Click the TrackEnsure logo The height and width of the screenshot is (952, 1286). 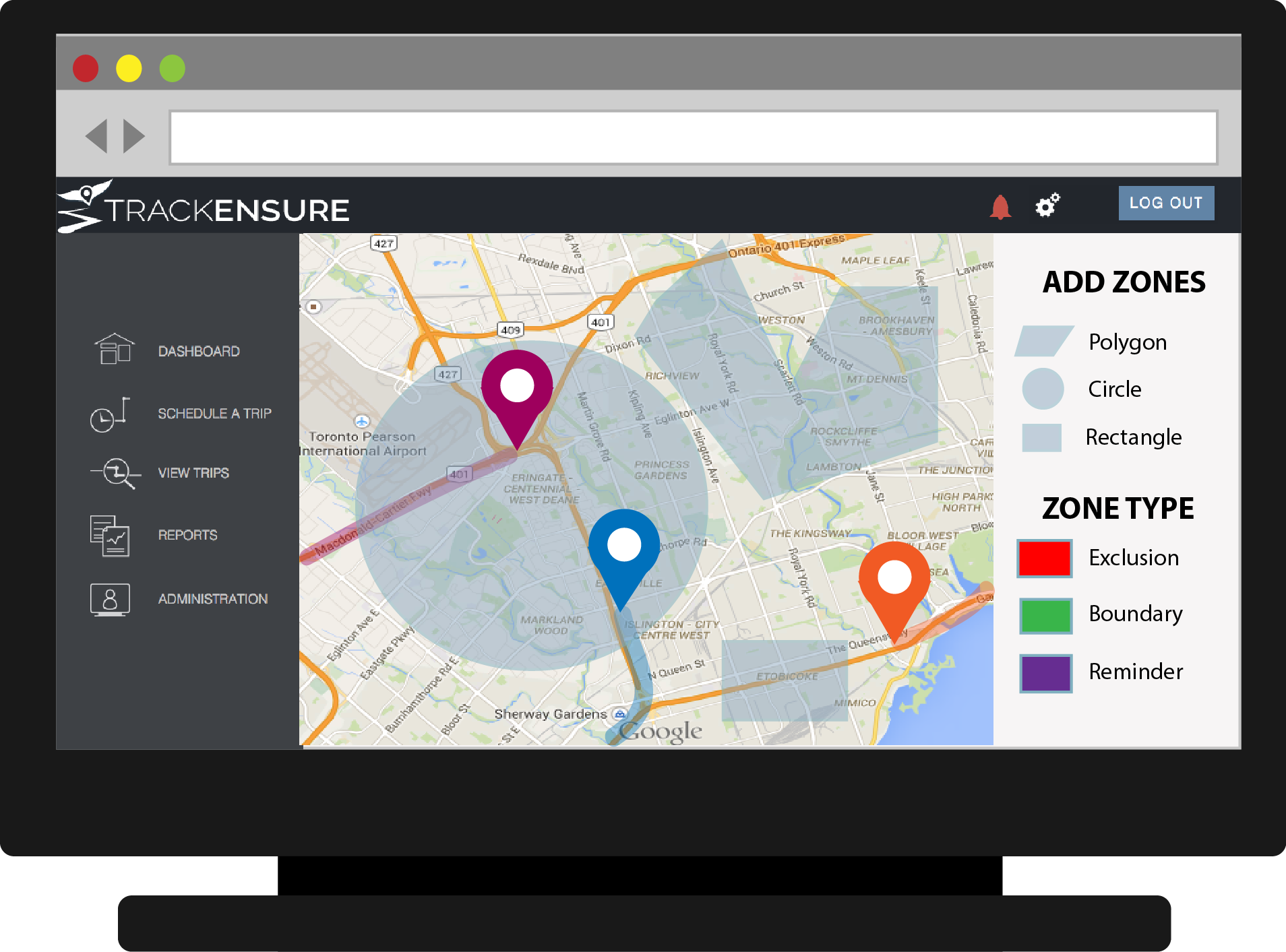tap(204, 206)
